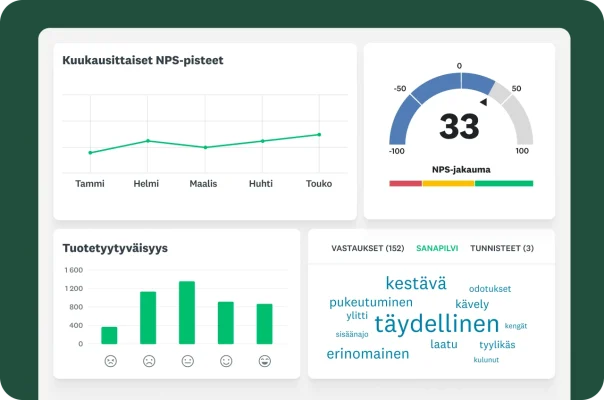The width and height of the screenshot is (604, 400).
Task: Click the very dissatisfied angry face icon
Action: coord(111,361)
